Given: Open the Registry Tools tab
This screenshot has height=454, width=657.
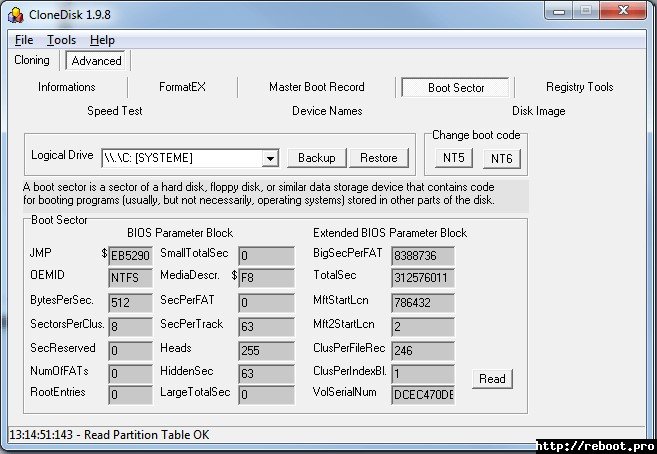Looking at the screenshot, I should (x=579, y=87).
